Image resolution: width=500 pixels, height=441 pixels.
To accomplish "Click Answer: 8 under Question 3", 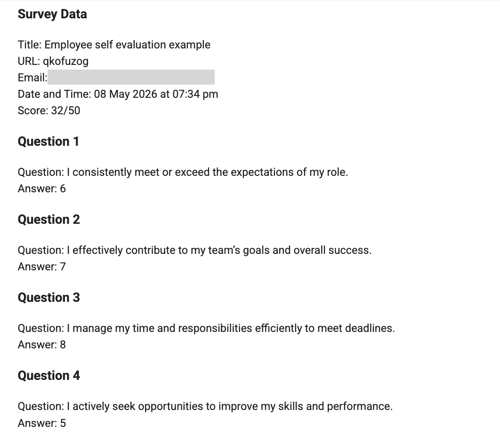I will 42,344.
